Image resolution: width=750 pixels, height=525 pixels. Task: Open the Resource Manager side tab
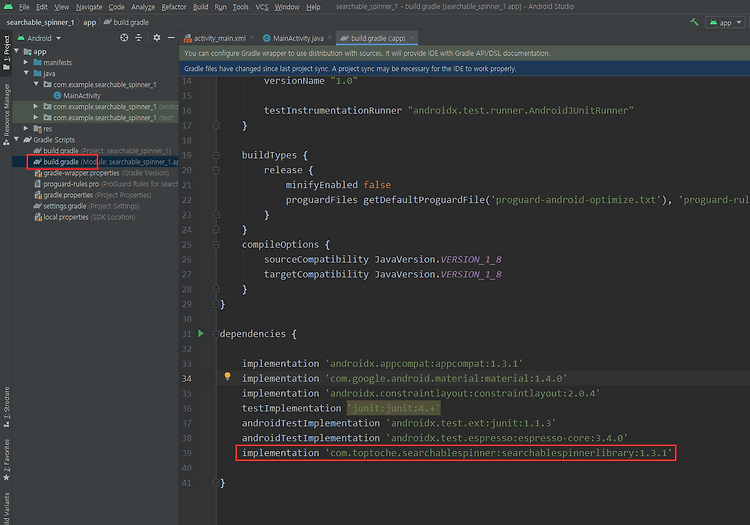(x=6, y=114)
